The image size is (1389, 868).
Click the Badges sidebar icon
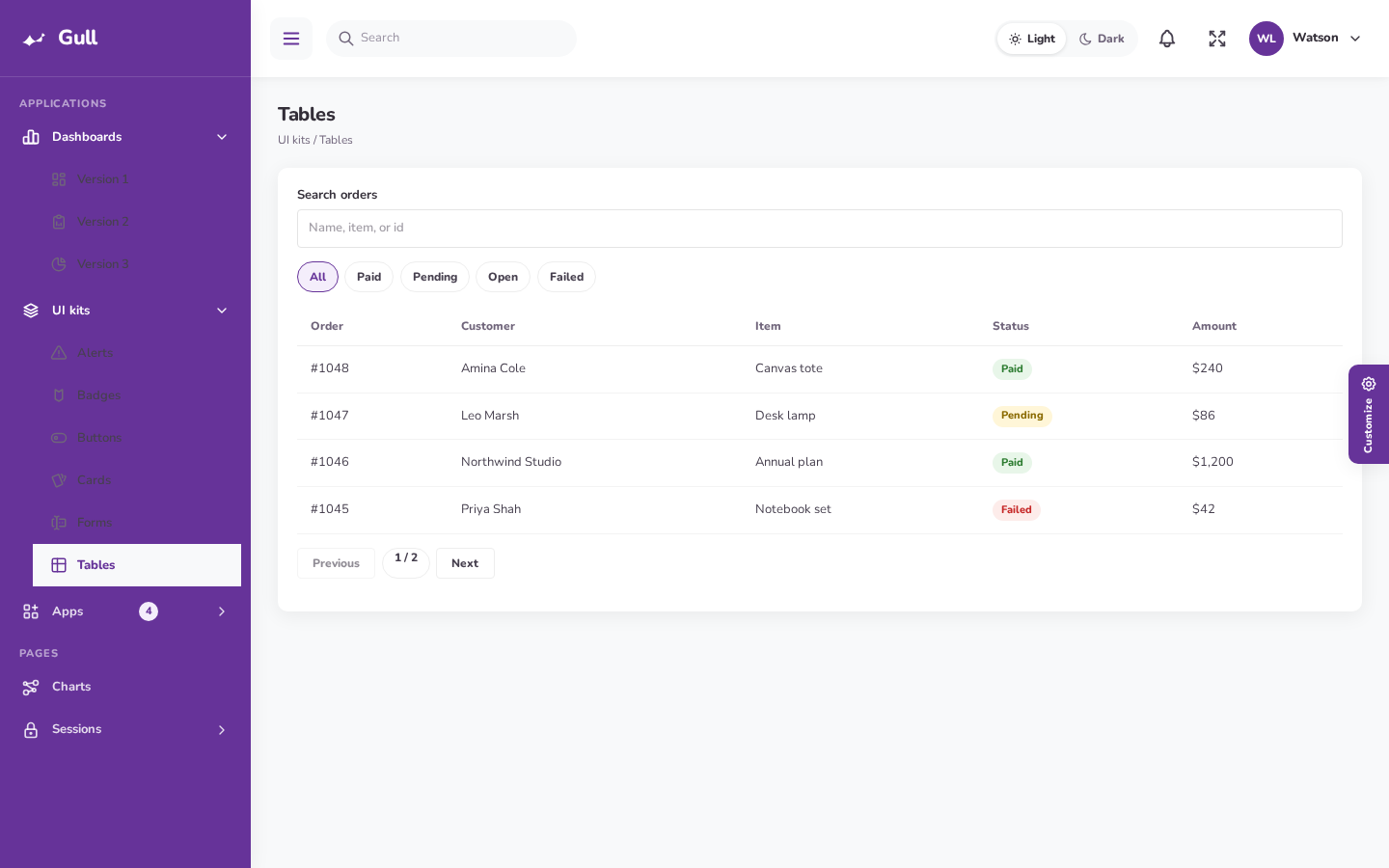[59, 395]
